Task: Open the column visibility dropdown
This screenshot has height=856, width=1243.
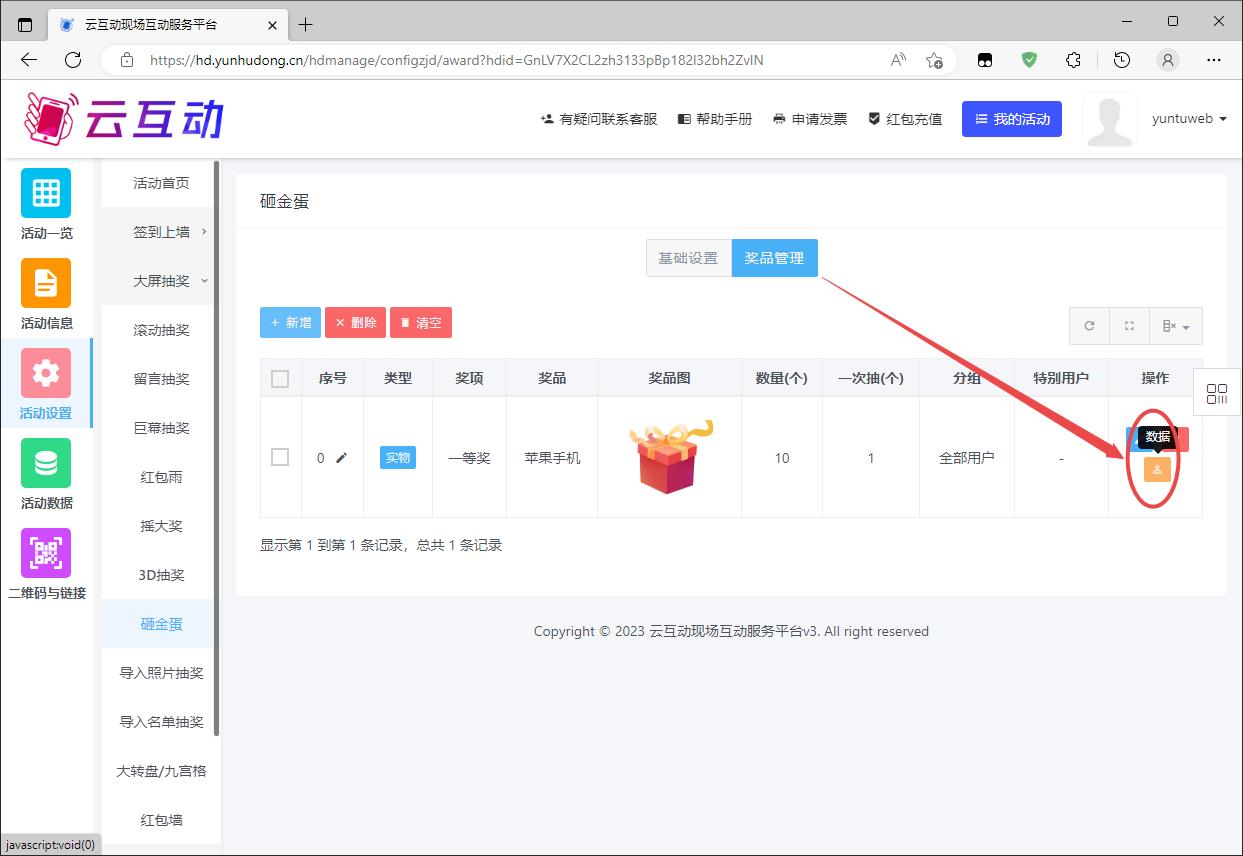Action: [1175, 326]
